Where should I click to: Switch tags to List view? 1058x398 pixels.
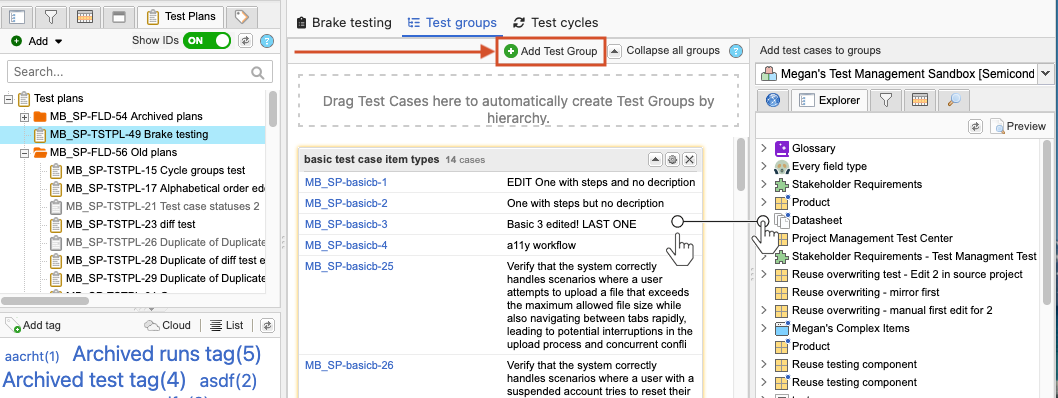pos(227,325)
